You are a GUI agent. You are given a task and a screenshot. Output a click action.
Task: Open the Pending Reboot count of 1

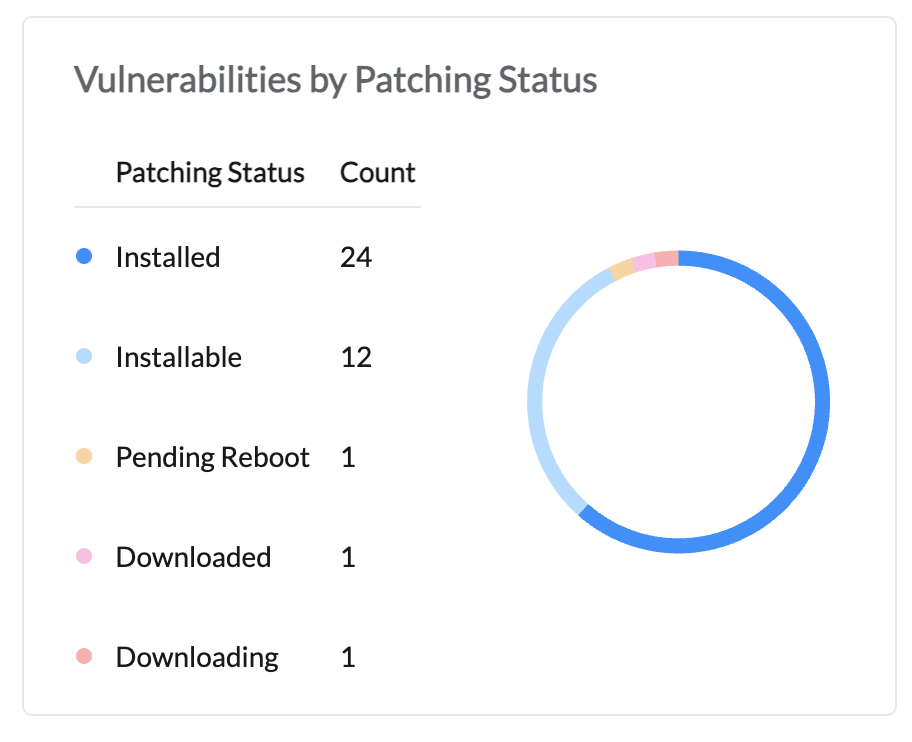pyautogui.click(x=348, y=457)
